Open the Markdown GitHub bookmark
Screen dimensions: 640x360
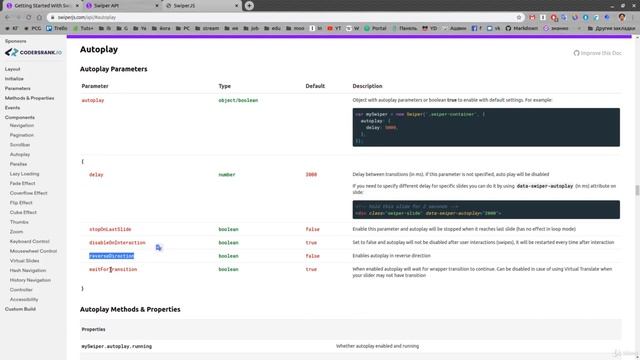[522, 29]
